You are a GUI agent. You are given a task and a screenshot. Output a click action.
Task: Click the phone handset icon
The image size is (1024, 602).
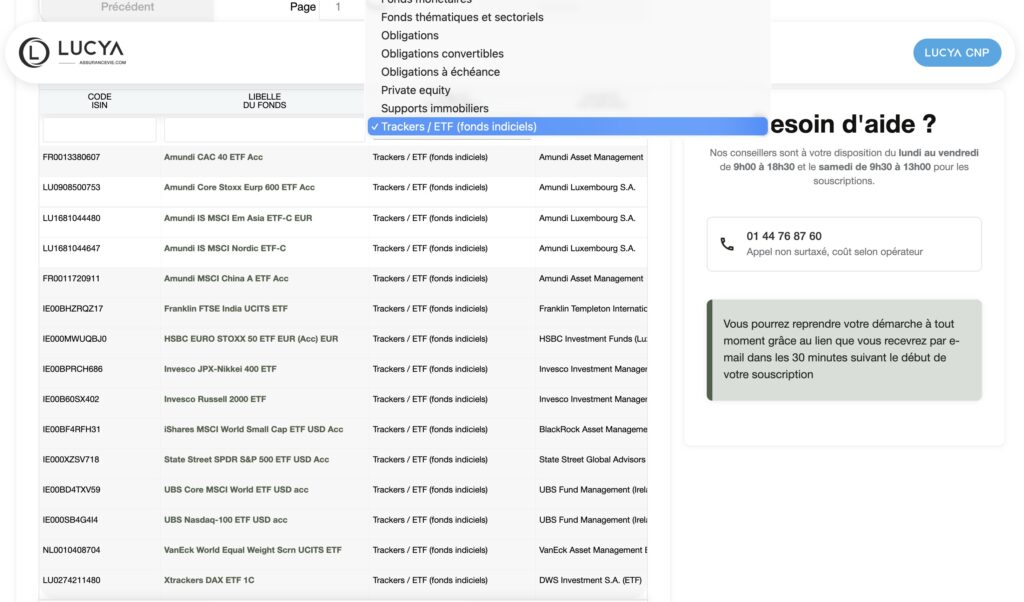coord(727,244)
